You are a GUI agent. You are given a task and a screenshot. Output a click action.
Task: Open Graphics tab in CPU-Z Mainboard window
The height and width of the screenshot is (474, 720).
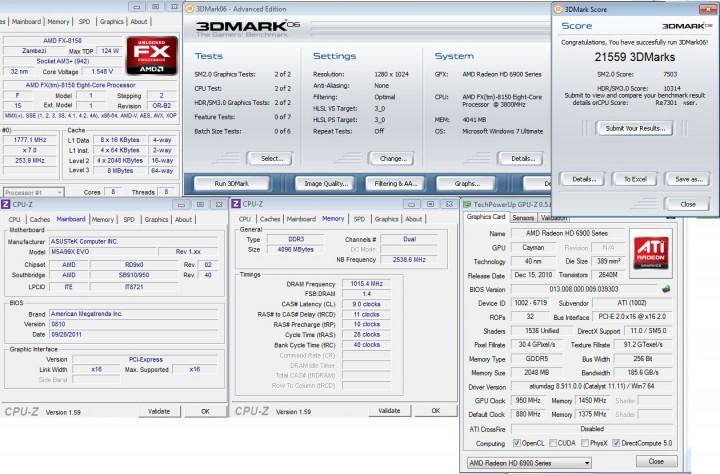pyautogui.click(x=156, y=220)
